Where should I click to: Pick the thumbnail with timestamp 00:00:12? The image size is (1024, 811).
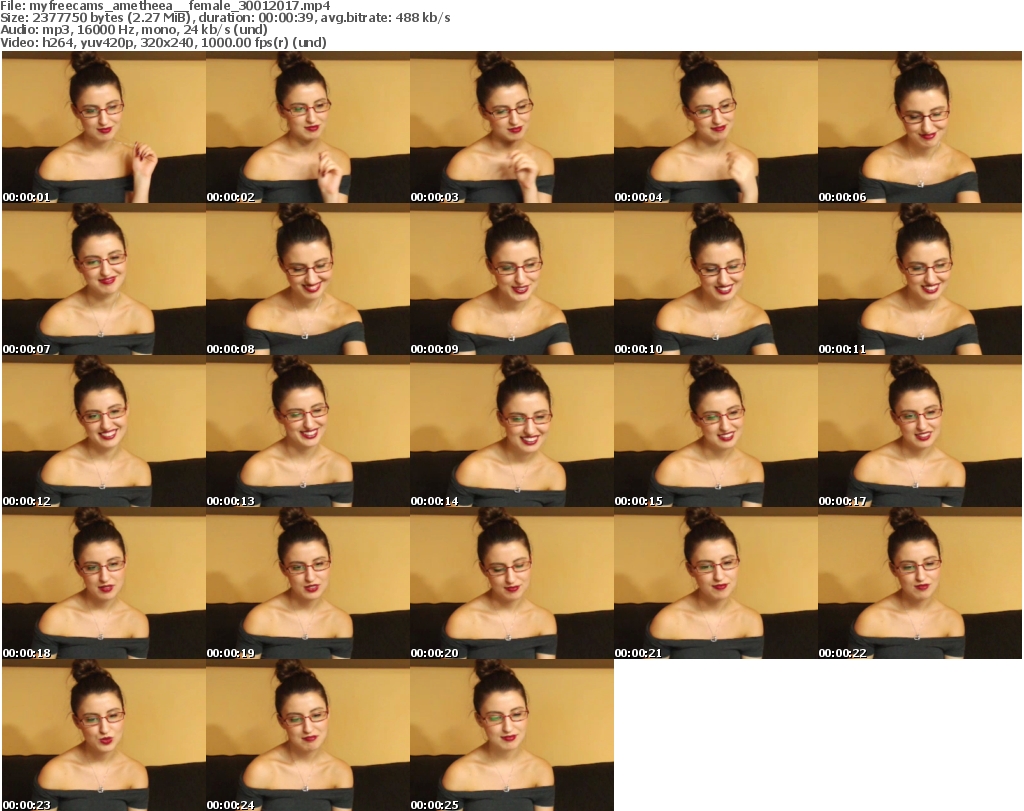click(104, 432)
